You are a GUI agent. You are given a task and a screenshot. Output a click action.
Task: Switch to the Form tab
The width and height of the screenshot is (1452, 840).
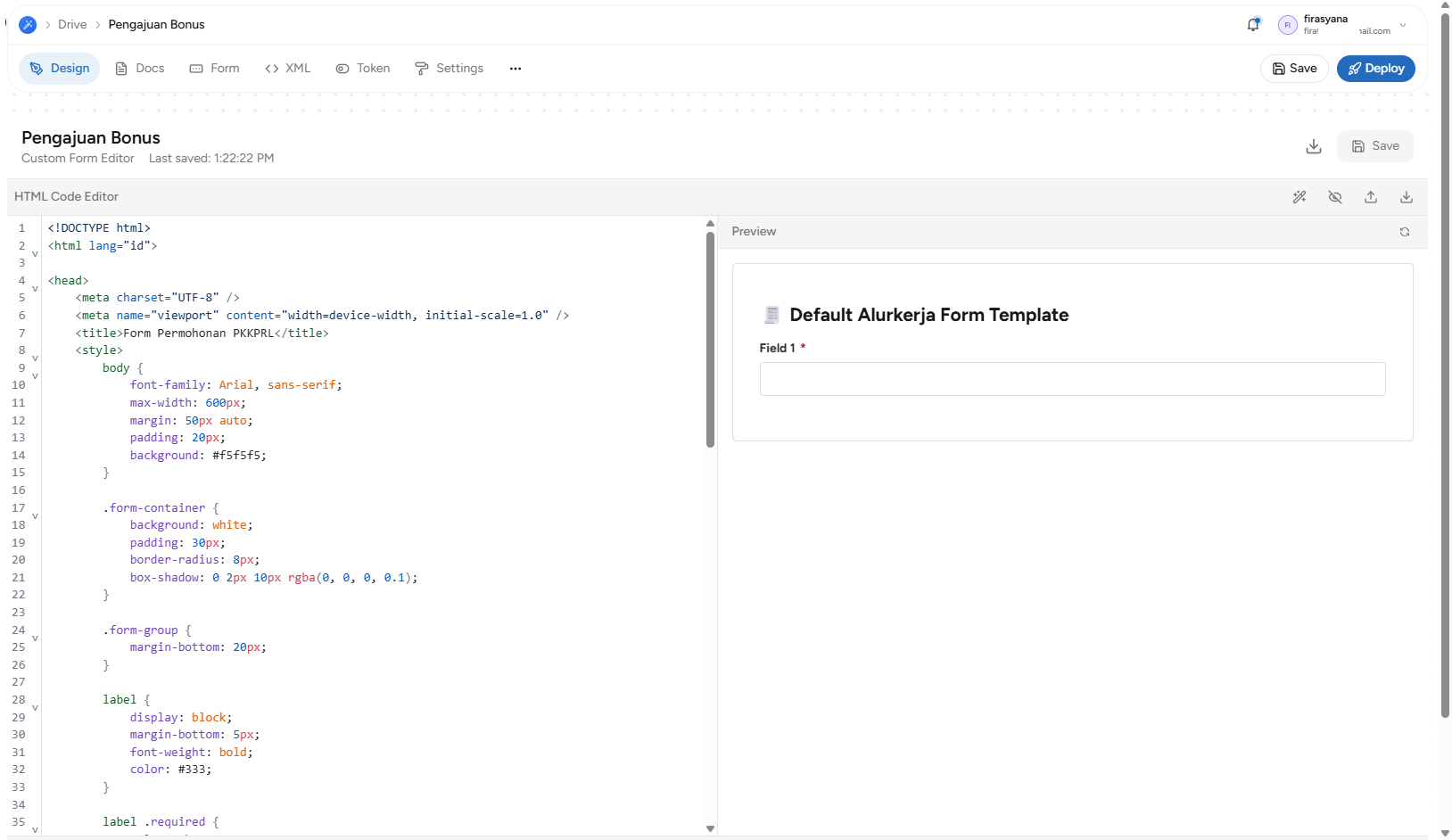[214, 69]
